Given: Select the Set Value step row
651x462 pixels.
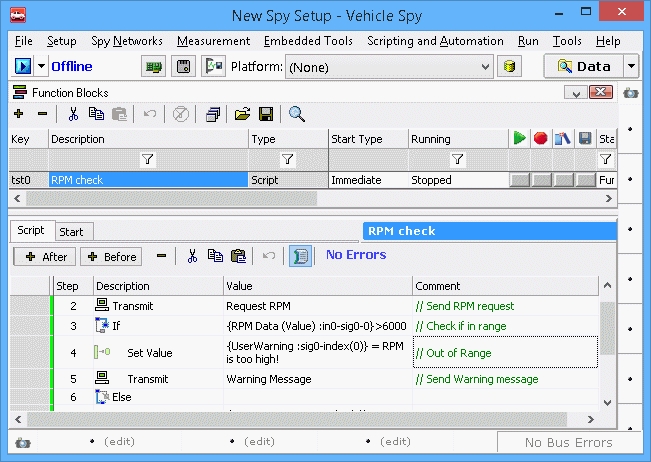Looking at the screenshot, I should click(149, 352).
